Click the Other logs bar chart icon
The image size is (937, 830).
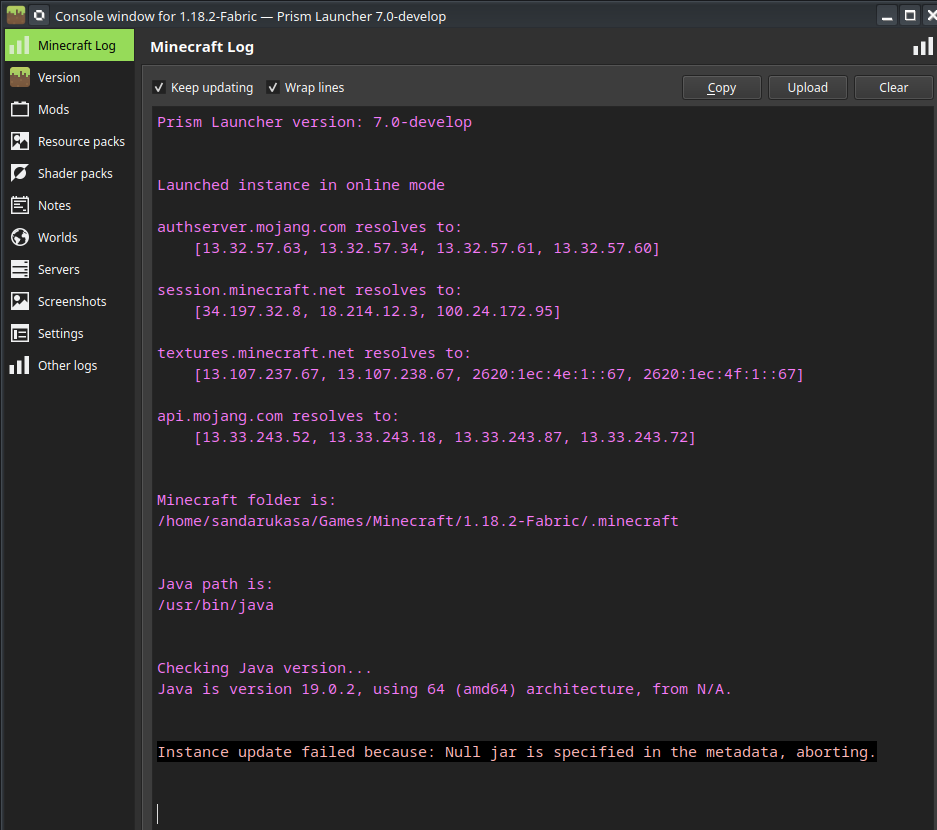coord(20,365)
